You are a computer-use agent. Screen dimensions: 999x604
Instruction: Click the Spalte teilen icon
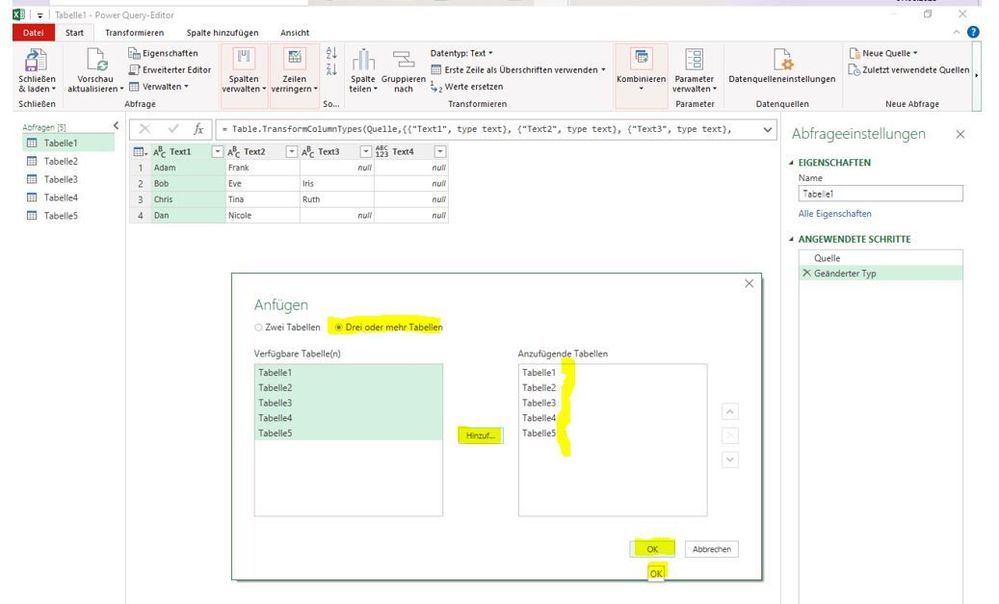[x=363, y=60]
